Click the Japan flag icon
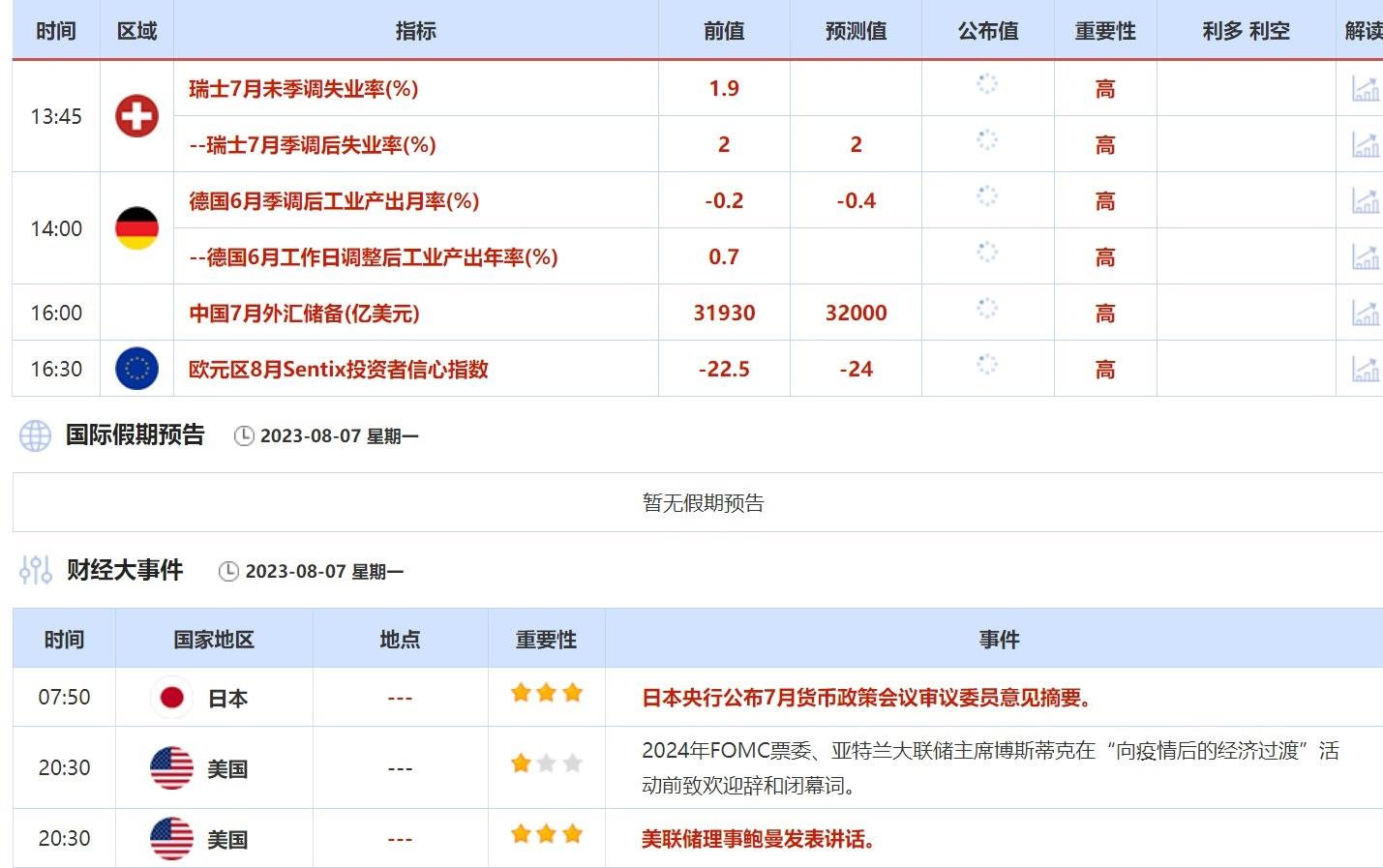 (x=172, y=698)
